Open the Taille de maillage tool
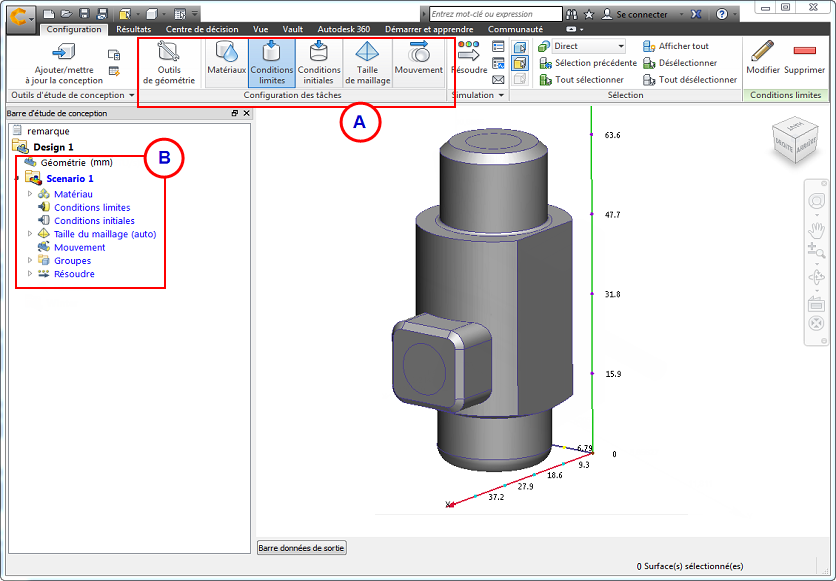 click(367, 63)
